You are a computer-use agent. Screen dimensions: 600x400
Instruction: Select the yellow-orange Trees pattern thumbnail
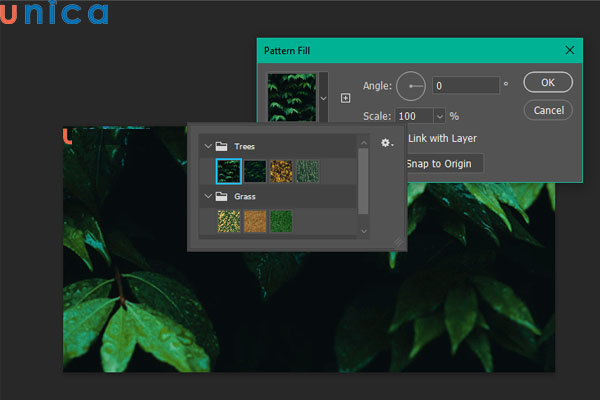click(281, 171)
